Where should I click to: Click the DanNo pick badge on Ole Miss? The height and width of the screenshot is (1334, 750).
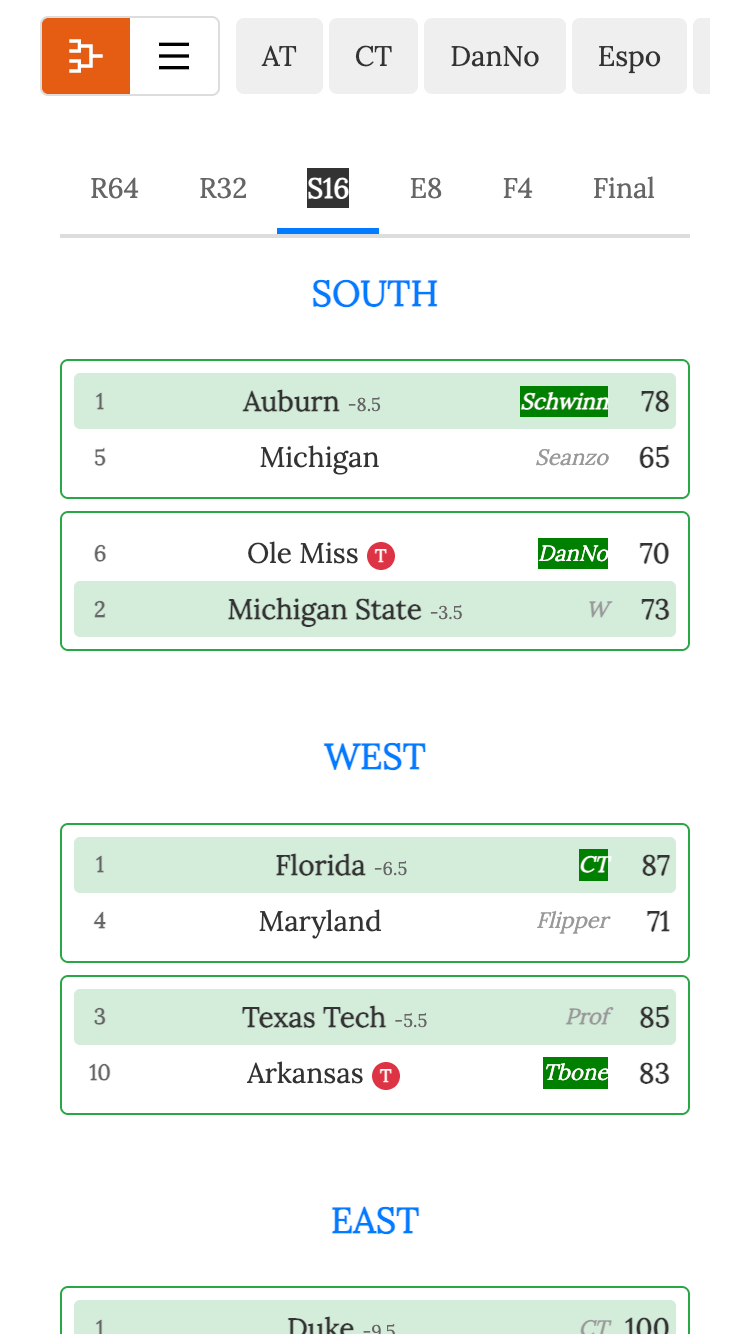[572, 553]
